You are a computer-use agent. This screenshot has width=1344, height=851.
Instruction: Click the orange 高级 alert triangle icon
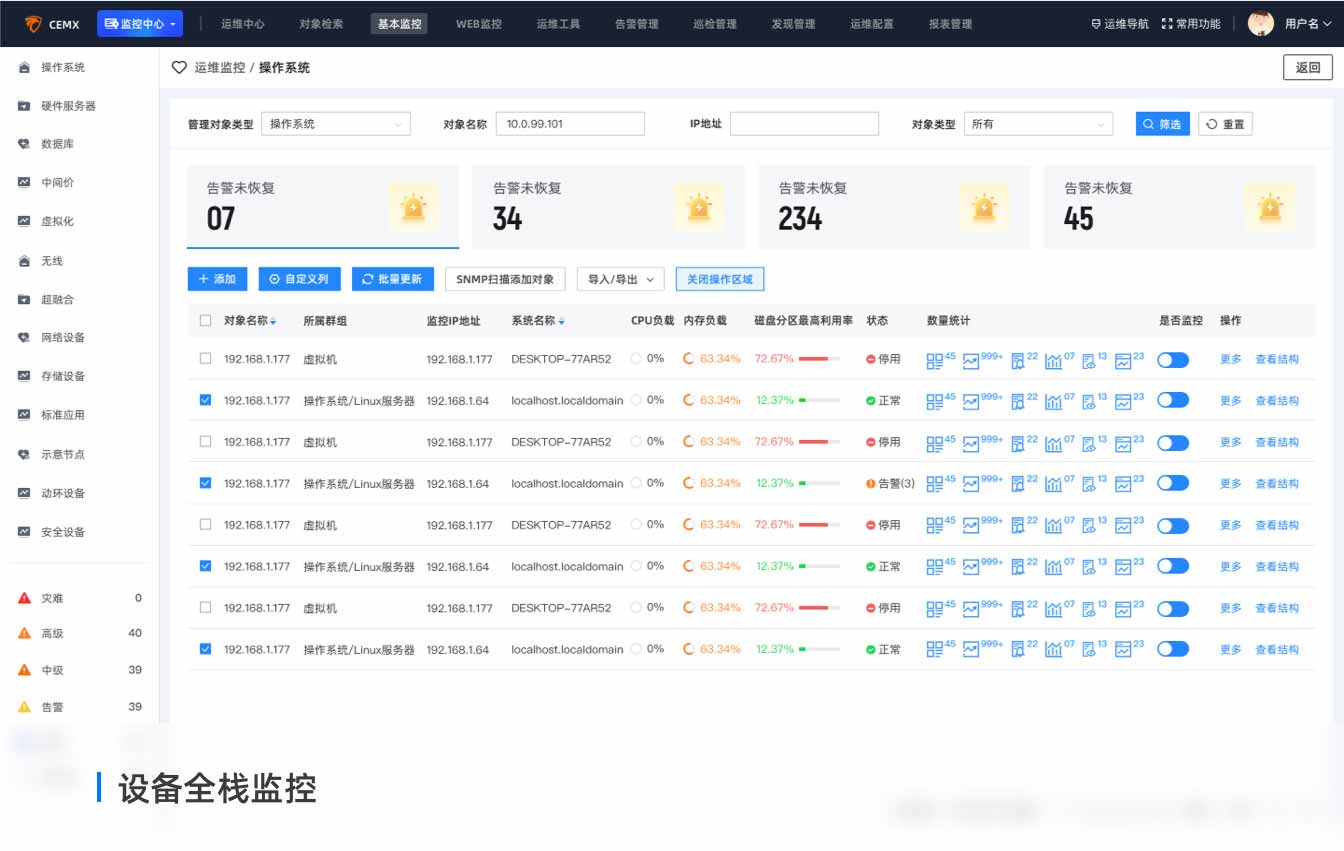(x=25, y=633)
